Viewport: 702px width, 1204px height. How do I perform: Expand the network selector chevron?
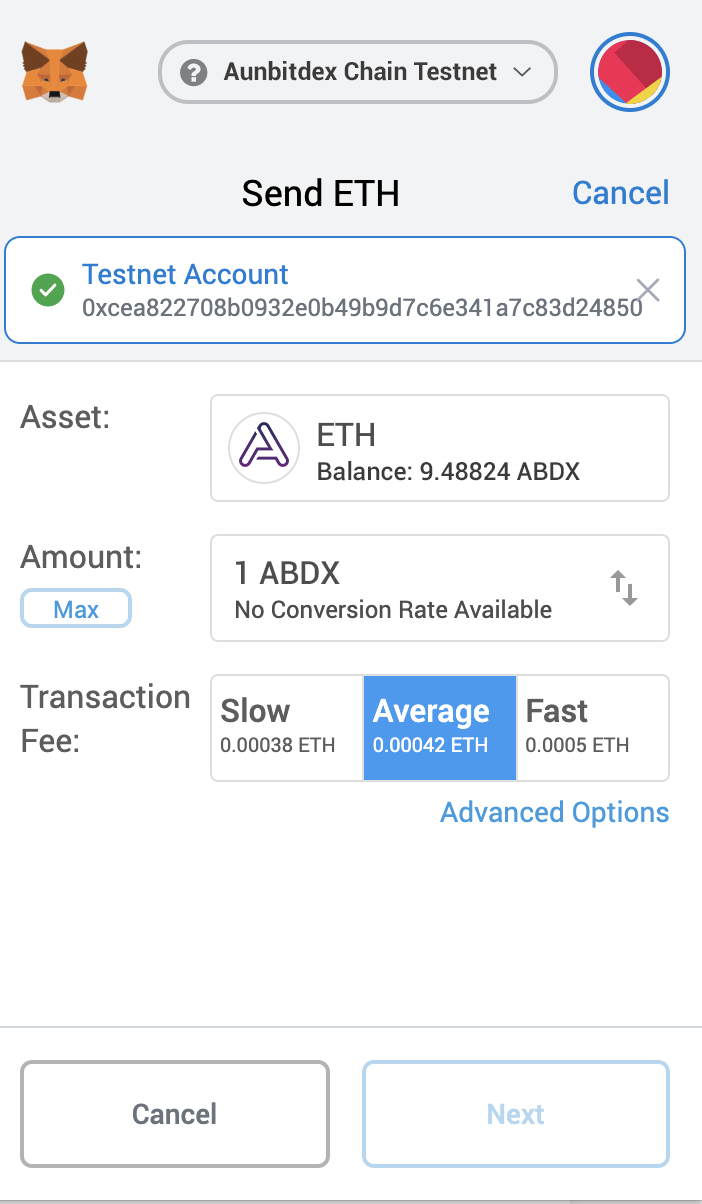tap(521, 72)
